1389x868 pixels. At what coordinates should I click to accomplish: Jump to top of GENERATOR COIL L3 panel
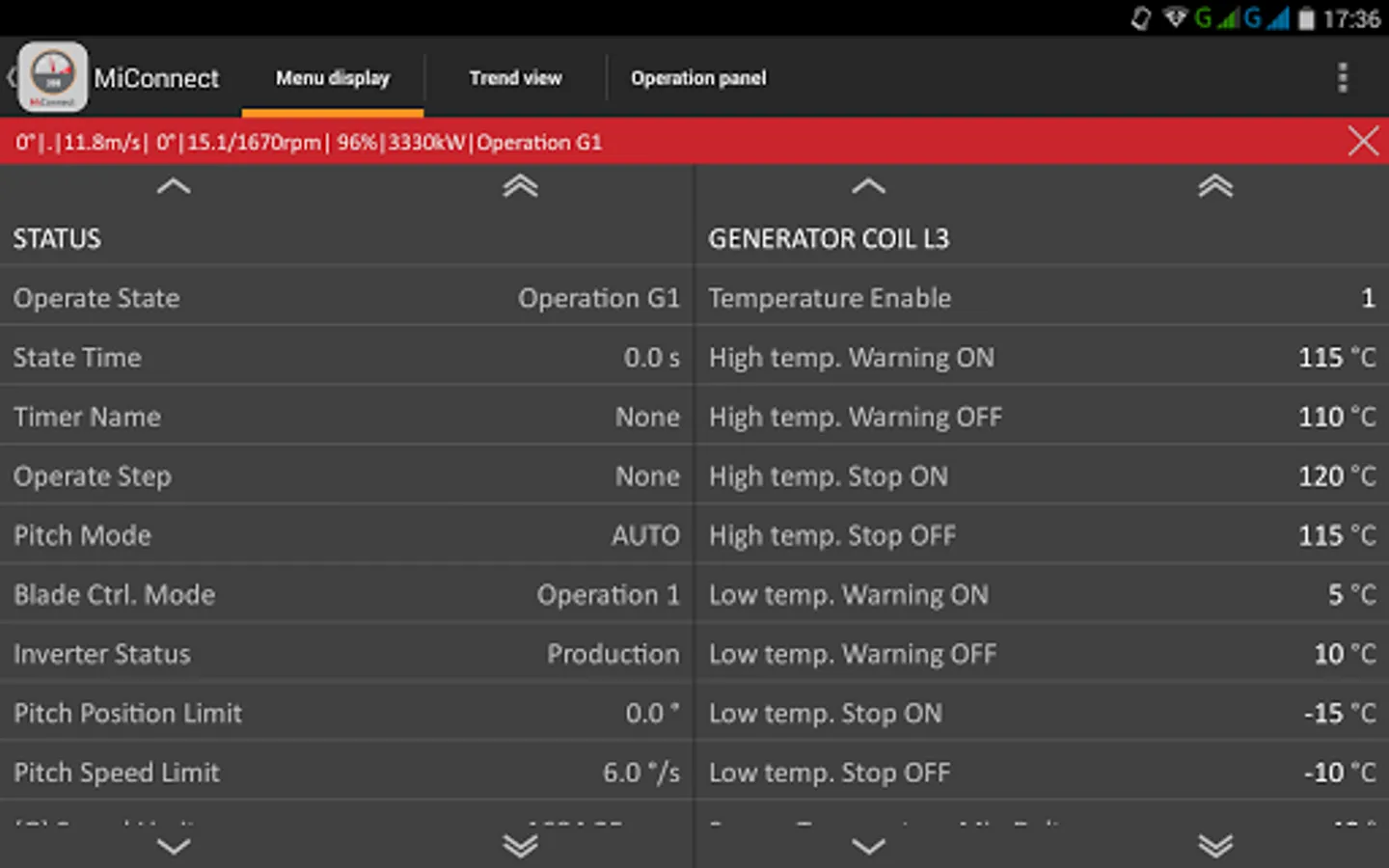(1214, 186)
